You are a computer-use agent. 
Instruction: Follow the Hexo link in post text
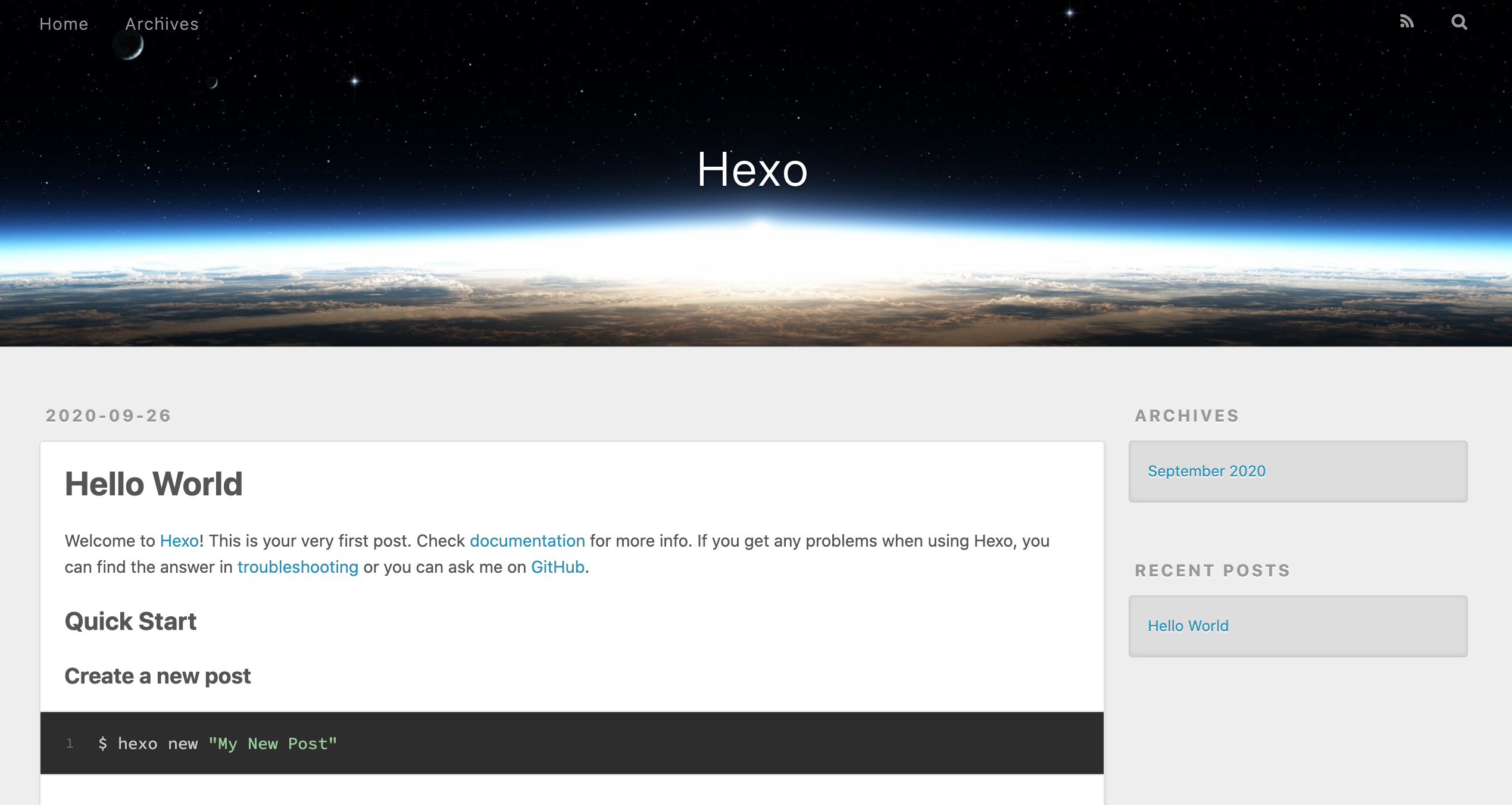point(179,541)
